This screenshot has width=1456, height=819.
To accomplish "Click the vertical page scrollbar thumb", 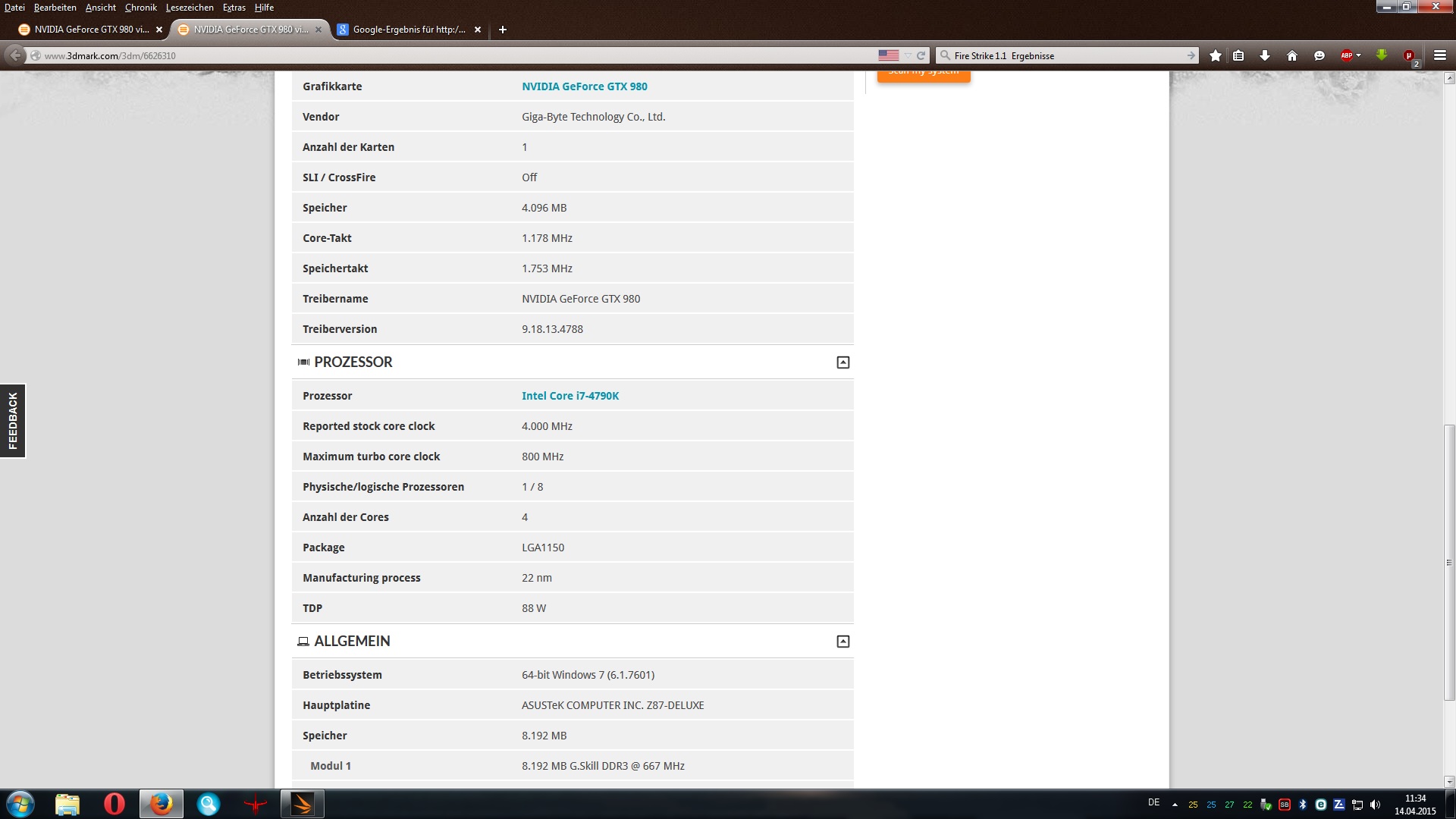I will [x=1449, y=561].
